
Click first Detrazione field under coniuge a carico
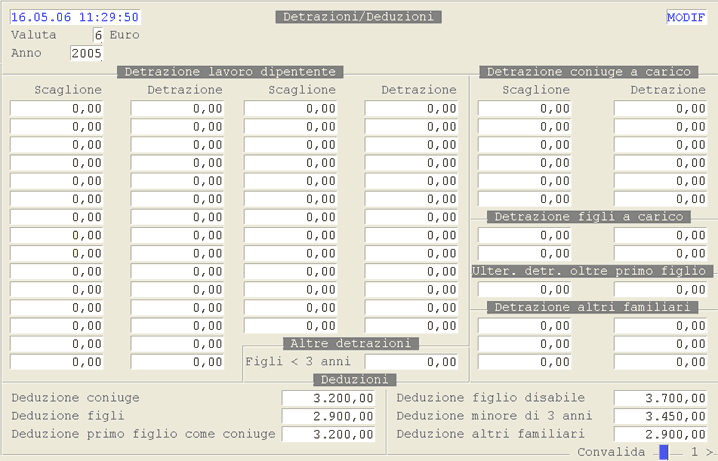pos(660,108)
